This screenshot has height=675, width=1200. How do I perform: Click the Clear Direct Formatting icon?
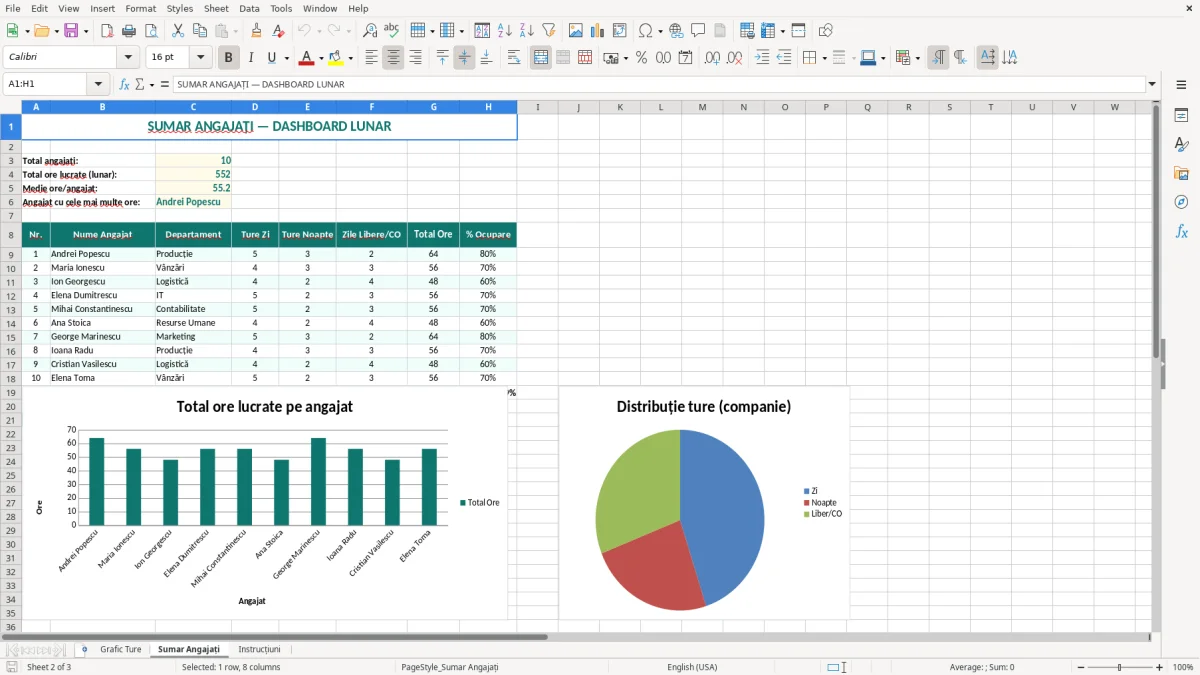pos(278,31)
